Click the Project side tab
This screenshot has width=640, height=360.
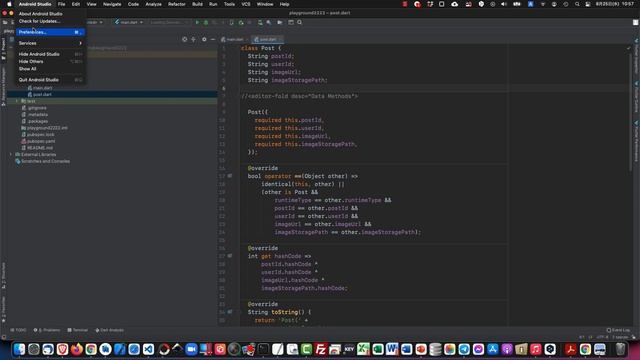click(3, 49)
